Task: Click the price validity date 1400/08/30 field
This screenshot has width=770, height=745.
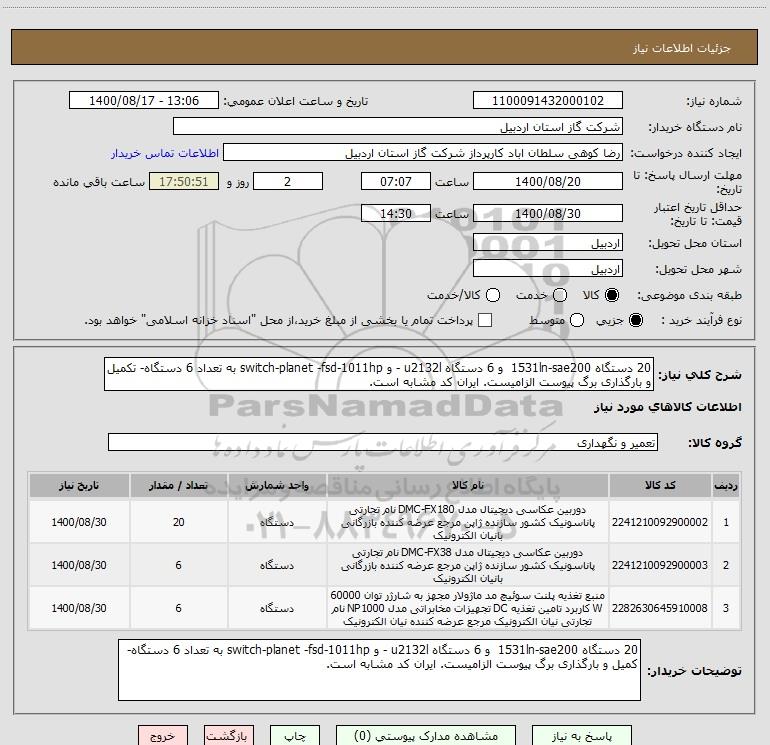Action: point(548,213)
